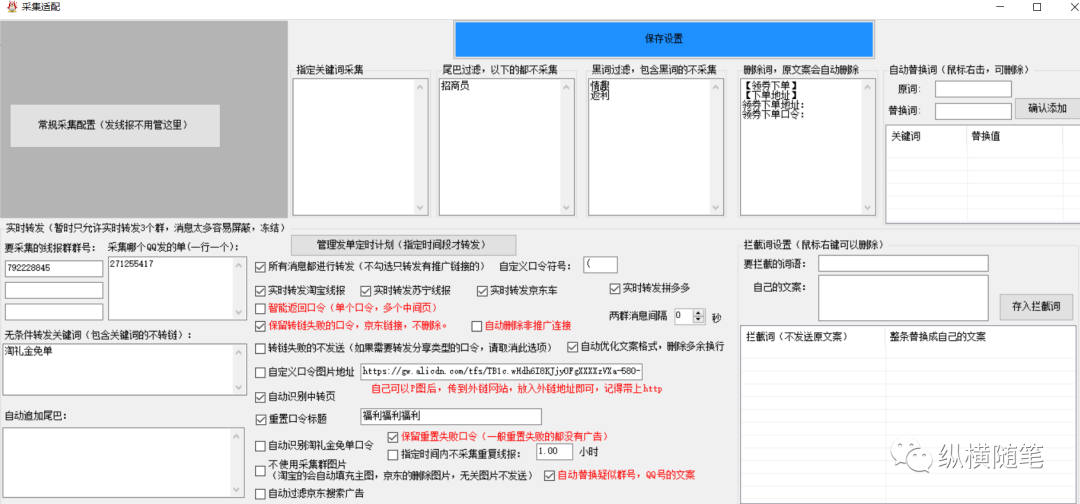Uncheck 所有消息都进行转发 checkbox
The image size is (1080, 504).
point(261,267)
